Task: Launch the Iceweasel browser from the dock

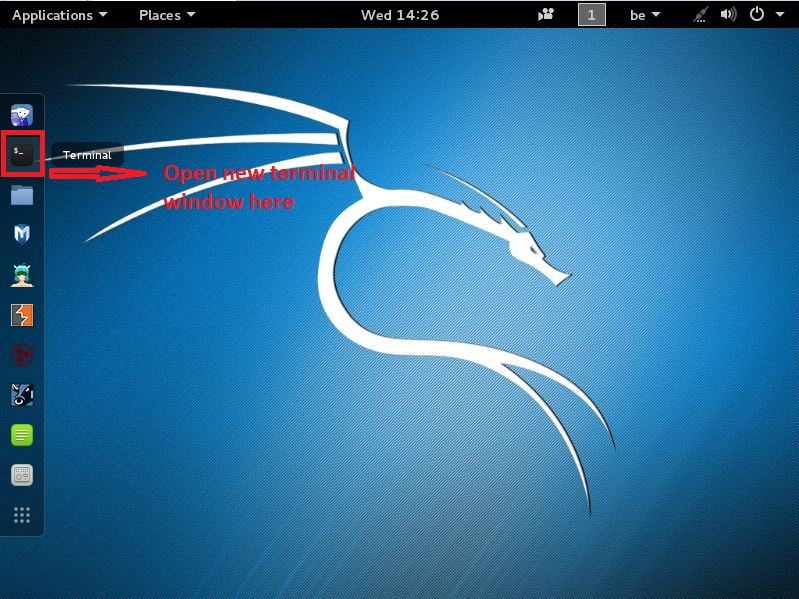Action: pos(22,115)
